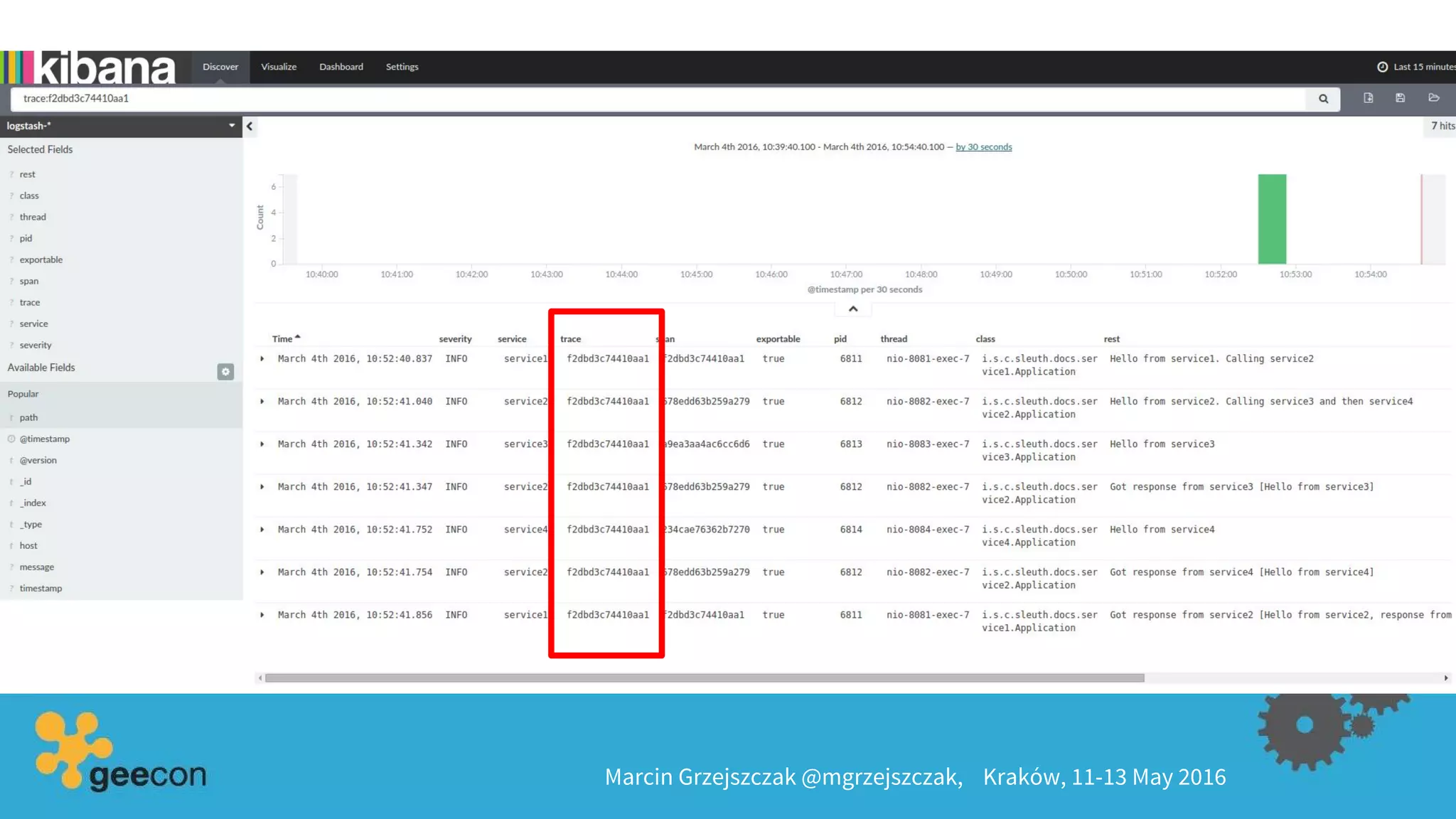This screenshot has height=819, width=1456.
Task: Expand the 10:52:40.837 log row
Action: coord(262,359)
